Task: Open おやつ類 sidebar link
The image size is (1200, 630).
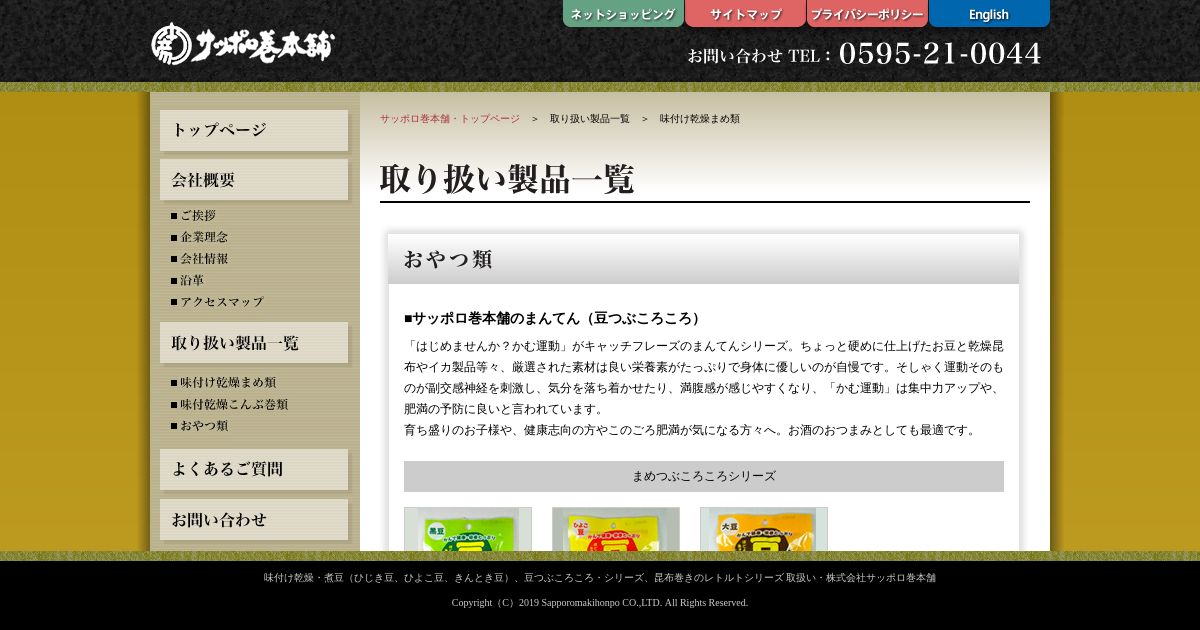Action: point(199,425)
